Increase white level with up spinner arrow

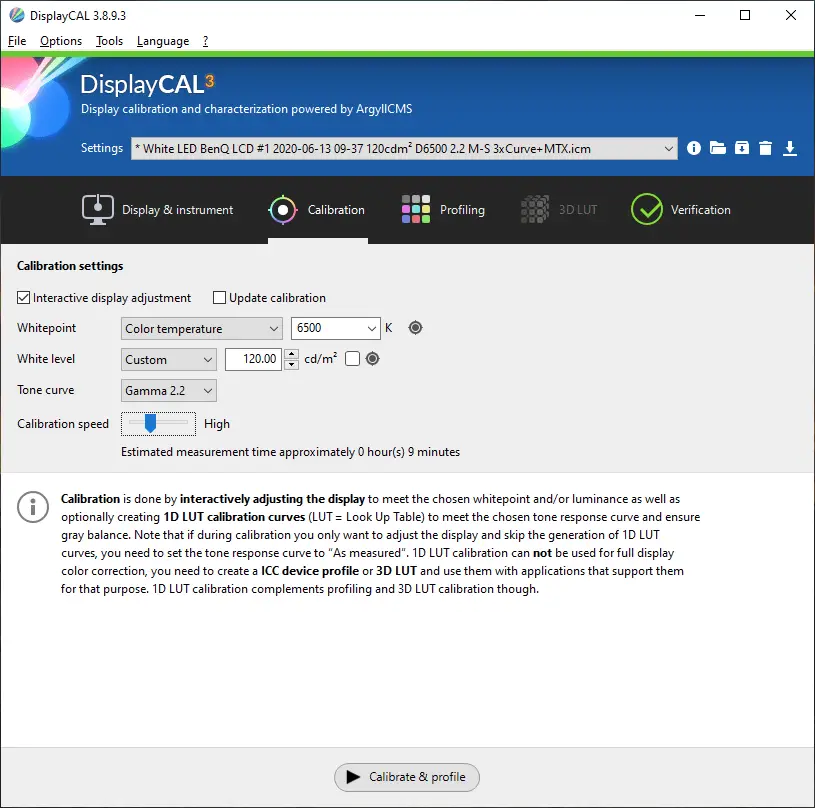point(292,354)
